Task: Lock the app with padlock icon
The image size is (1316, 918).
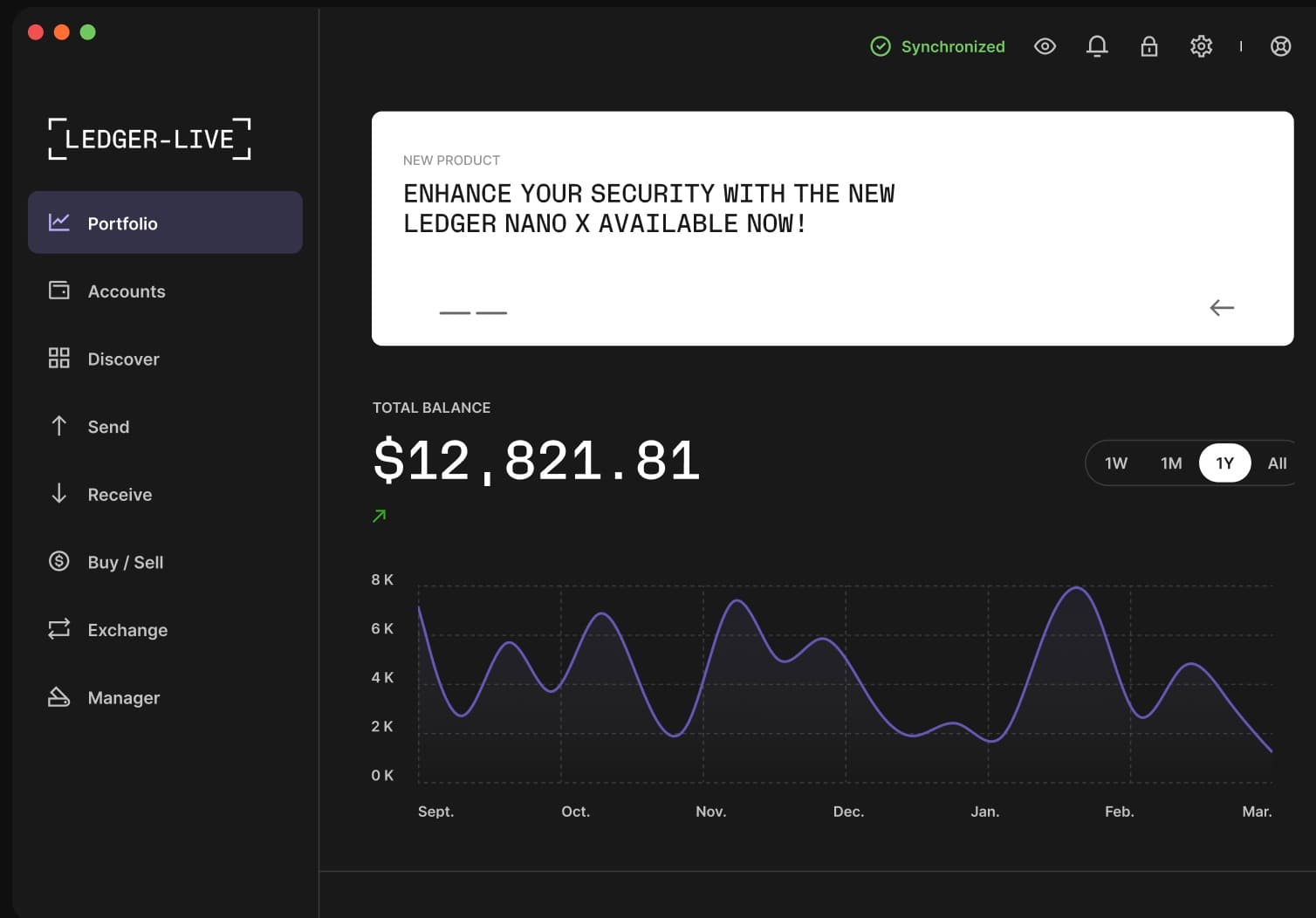Action: (x=1149, y=46)
